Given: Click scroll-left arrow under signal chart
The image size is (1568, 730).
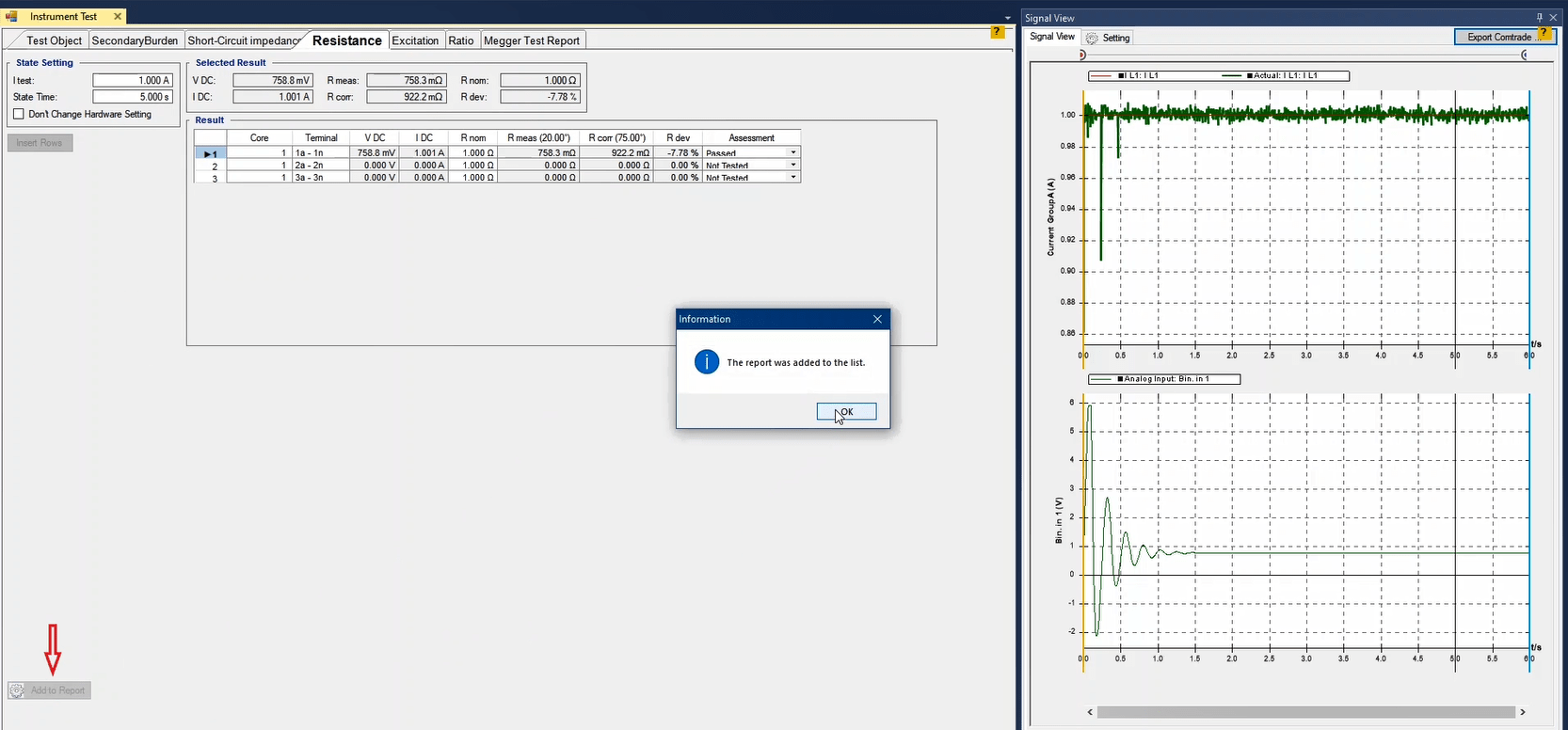Looking at the screenshot, I should (x=1091, y=712).
